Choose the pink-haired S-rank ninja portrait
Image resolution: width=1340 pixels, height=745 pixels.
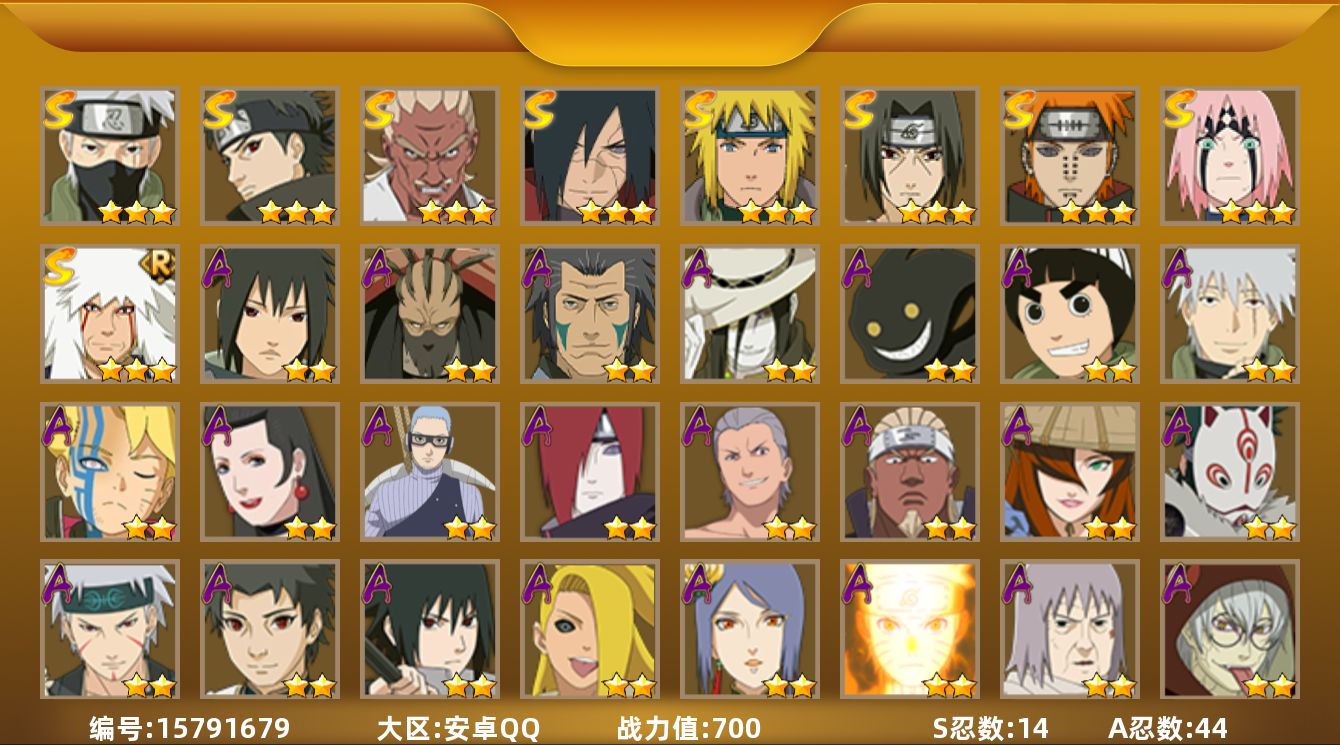click(1230, 156)
